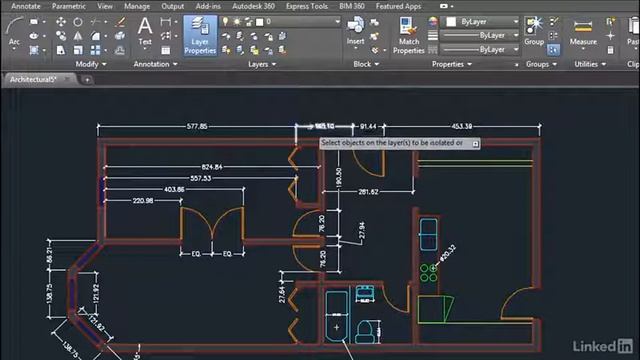Select the Copy tool in Modify panel
Screen dimensions: 640x360
61,36
